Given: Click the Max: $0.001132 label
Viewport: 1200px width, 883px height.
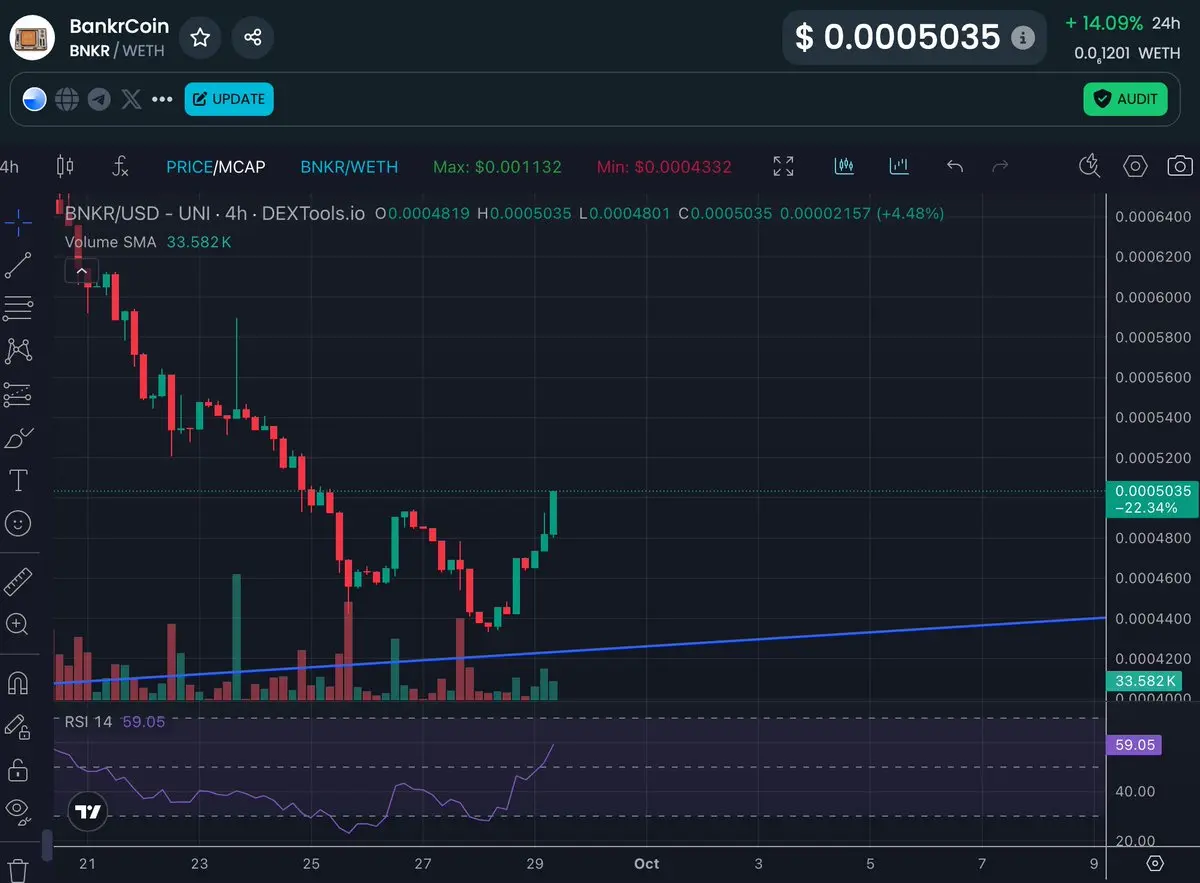Looking at the screenshot, I should pos(497,167).
